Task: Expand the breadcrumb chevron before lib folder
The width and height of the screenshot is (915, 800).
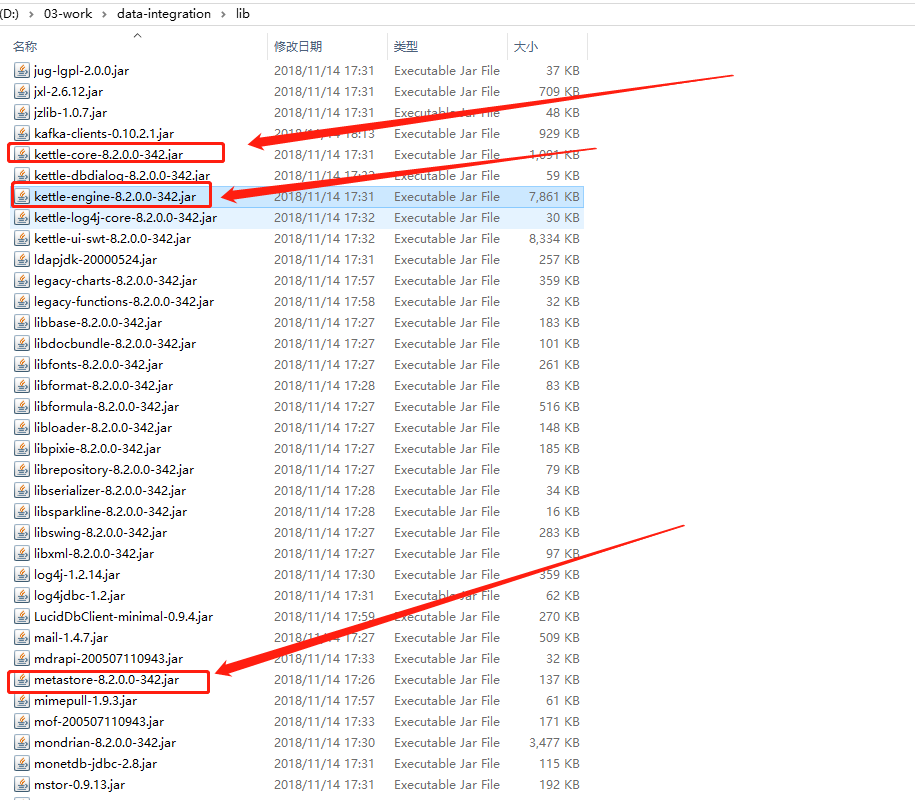Action: pos(224,14)
